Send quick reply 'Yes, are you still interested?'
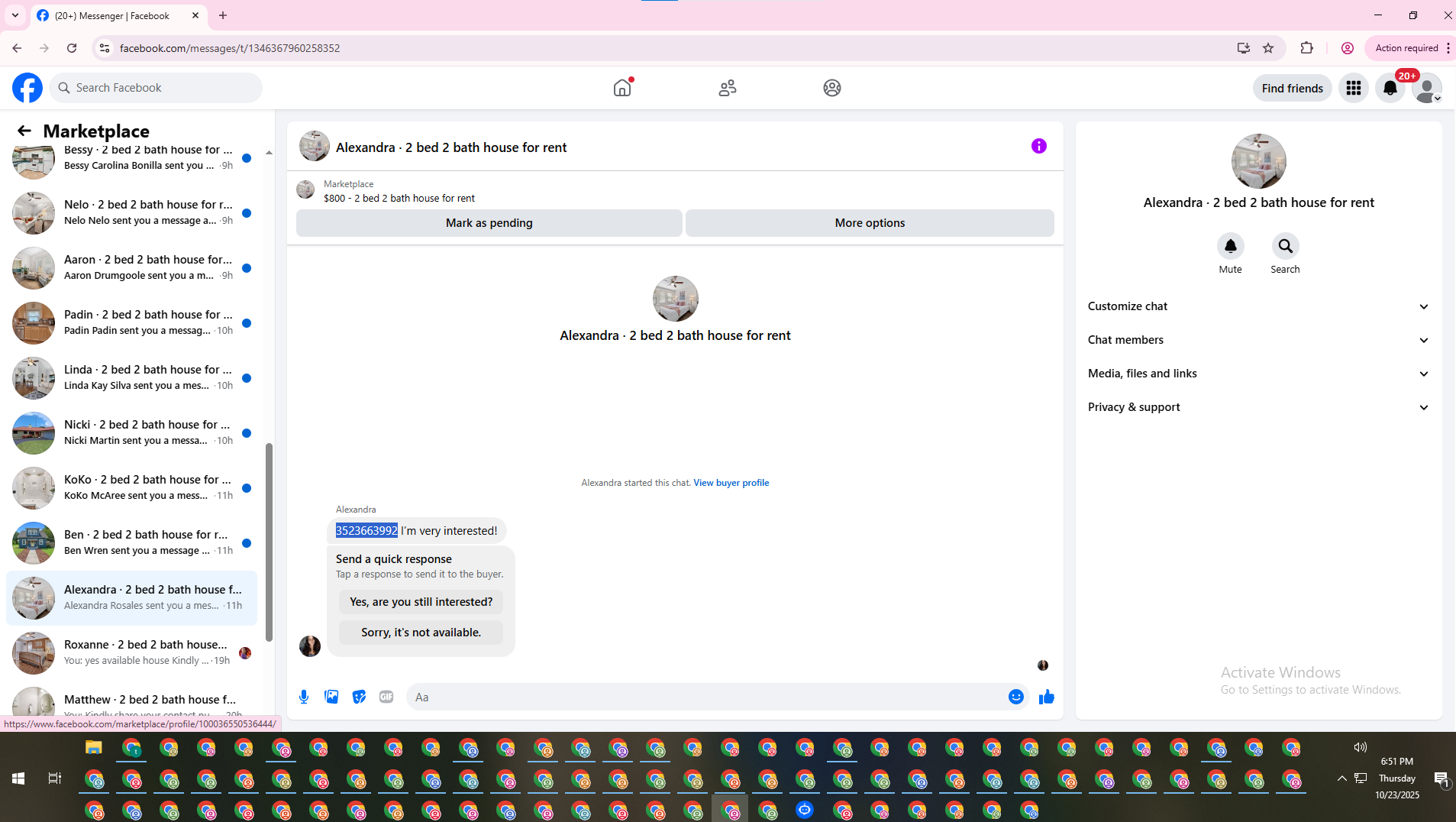This screenshot has height=822, width=1456. [x=421, y=602]
